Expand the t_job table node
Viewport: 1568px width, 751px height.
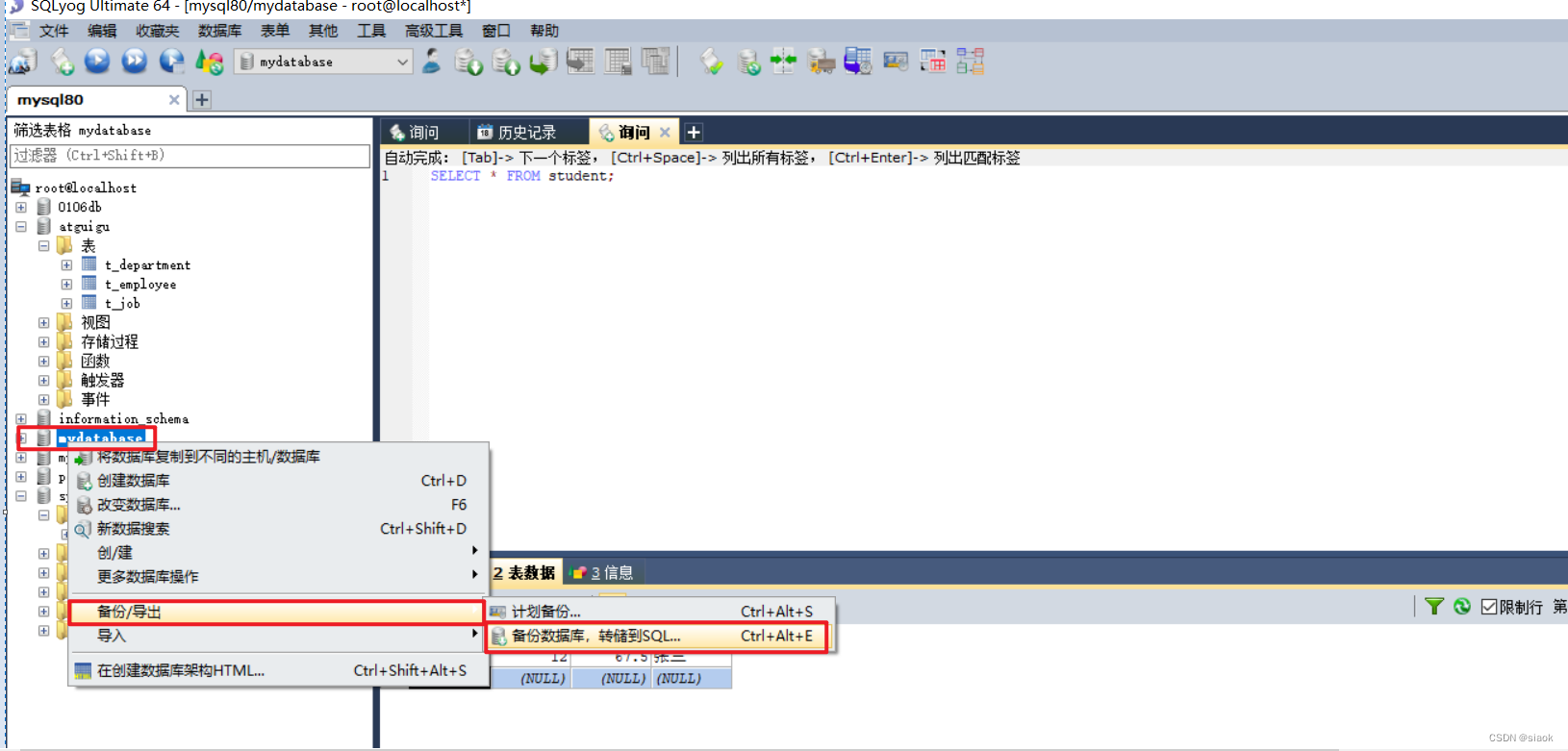(x=66, y=303)
